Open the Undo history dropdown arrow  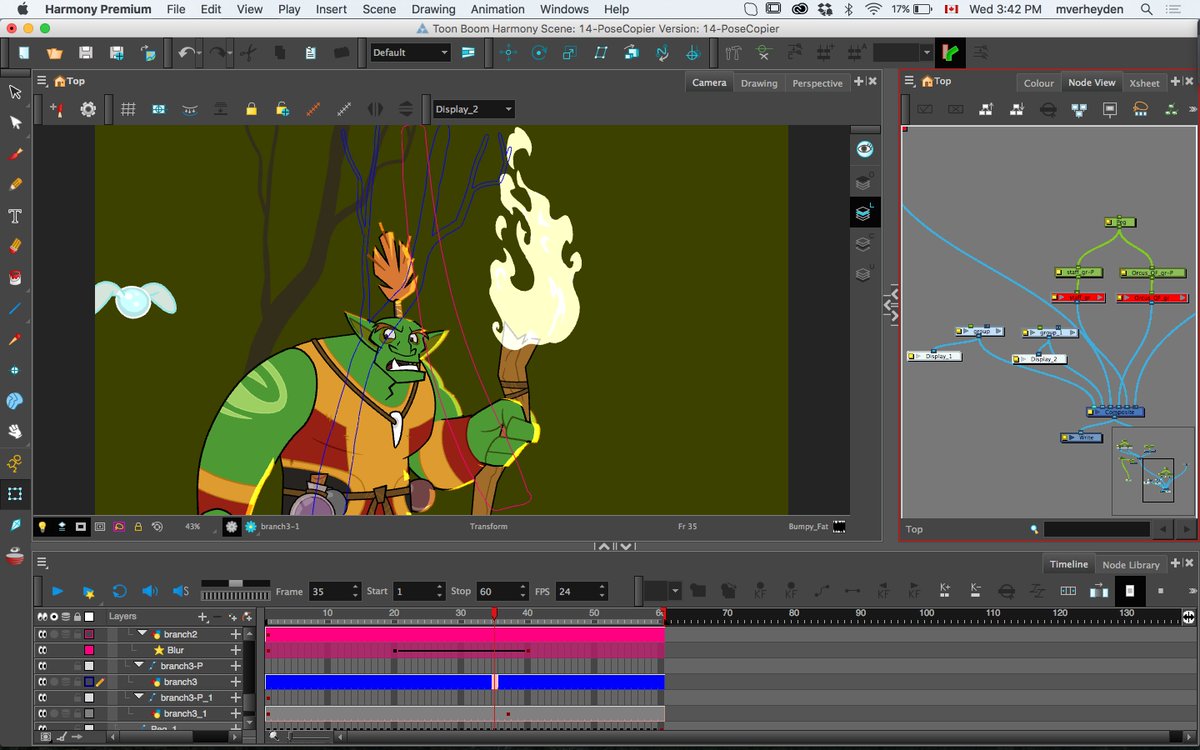click(x=200, y=52)
